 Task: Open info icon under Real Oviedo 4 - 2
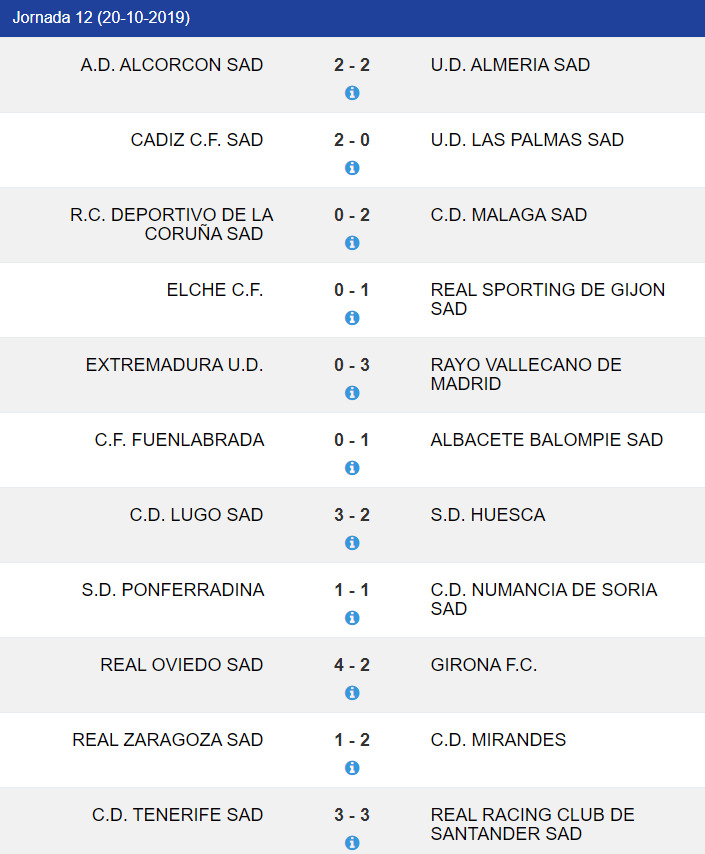352,693
